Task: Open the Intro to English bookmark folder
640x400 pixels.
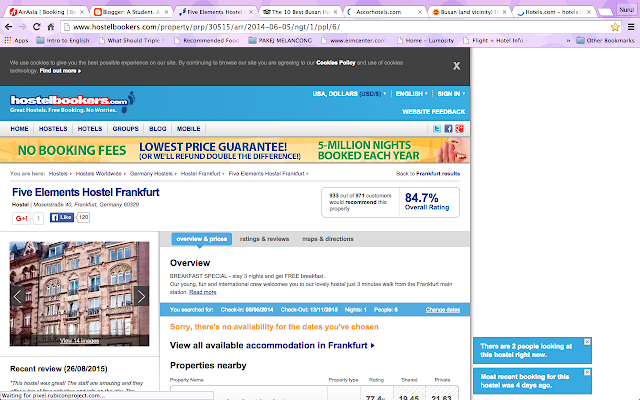Action: click(x=63, y=40)
